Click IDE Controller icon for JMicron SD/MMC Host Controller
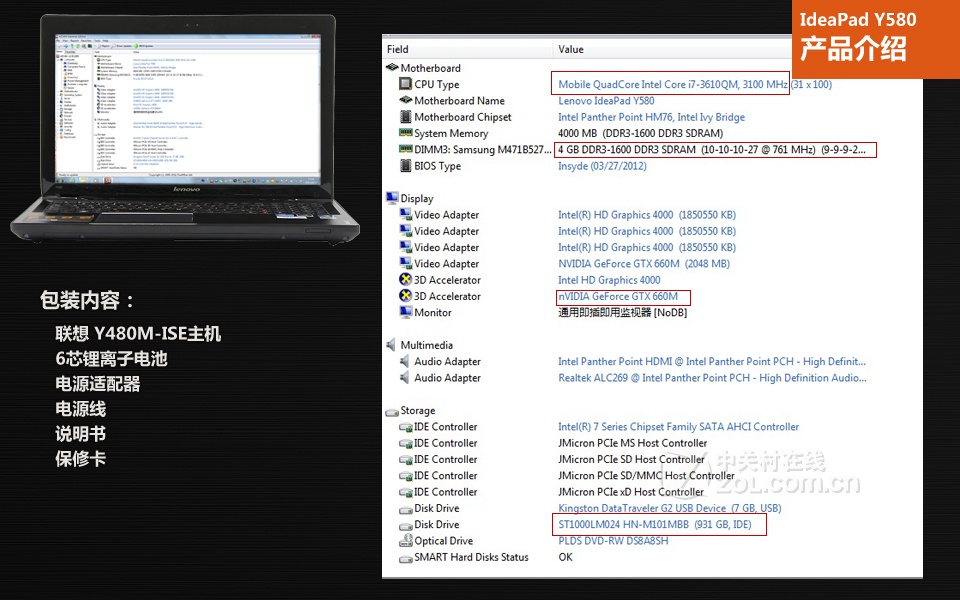Viewport: 960px width, 600px height. [405, 476]
